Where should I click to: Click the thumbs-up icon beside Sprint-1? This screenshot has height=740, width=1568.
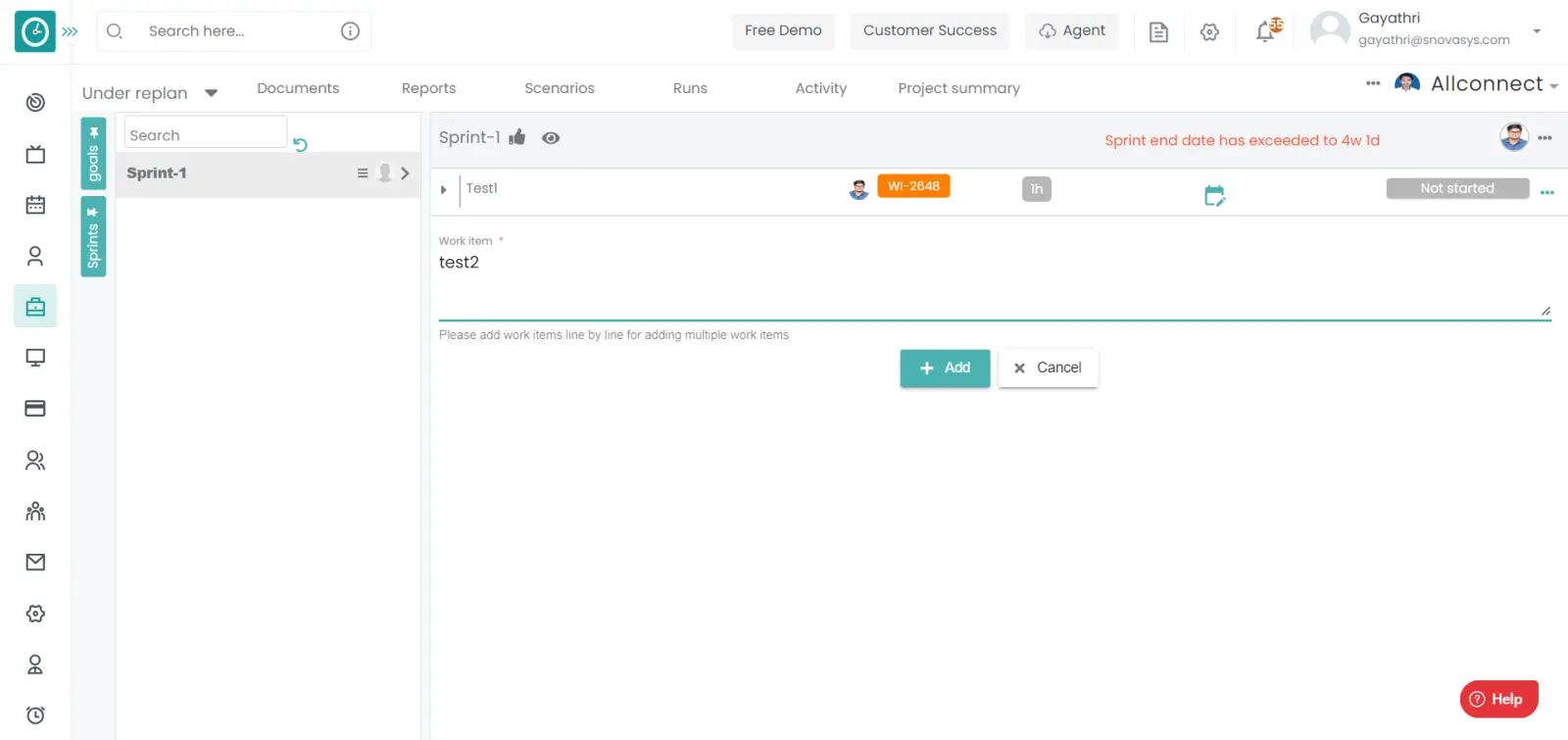click(x=517, y=137)
